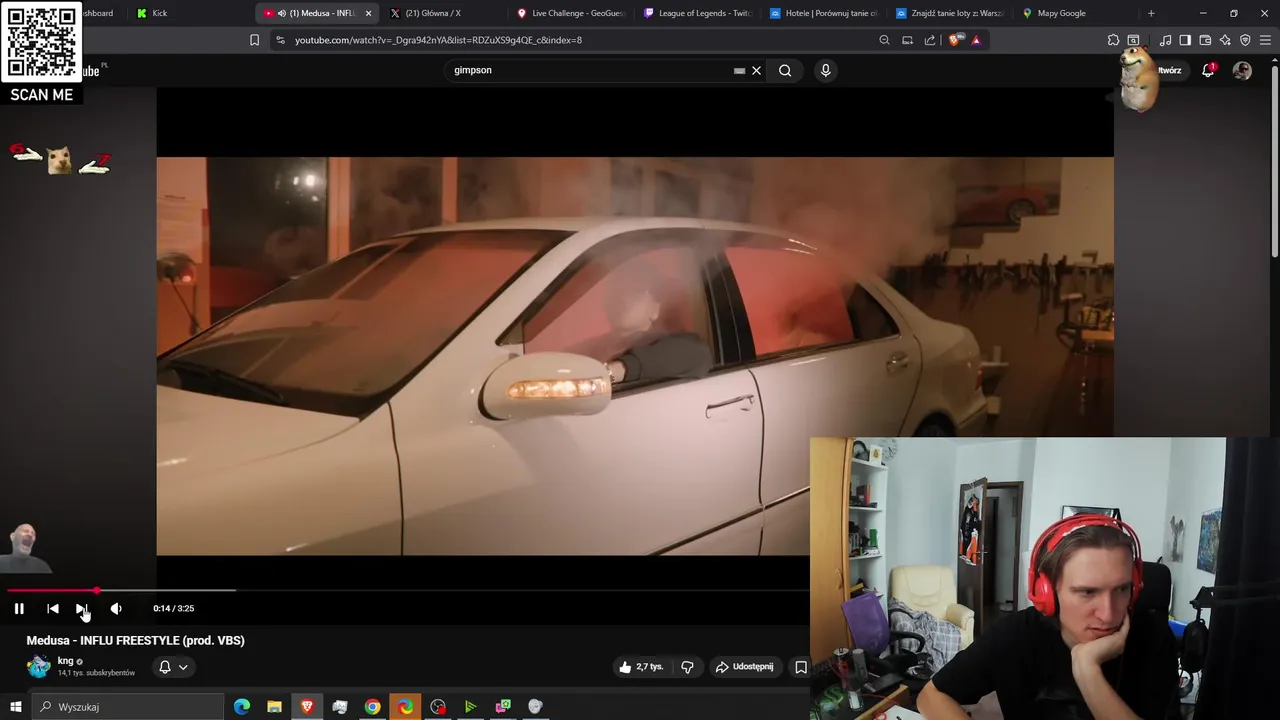This screenshot has width=1280, height=720.
Task: Open Brave VPN shield icon
Action: [1245, 40]
